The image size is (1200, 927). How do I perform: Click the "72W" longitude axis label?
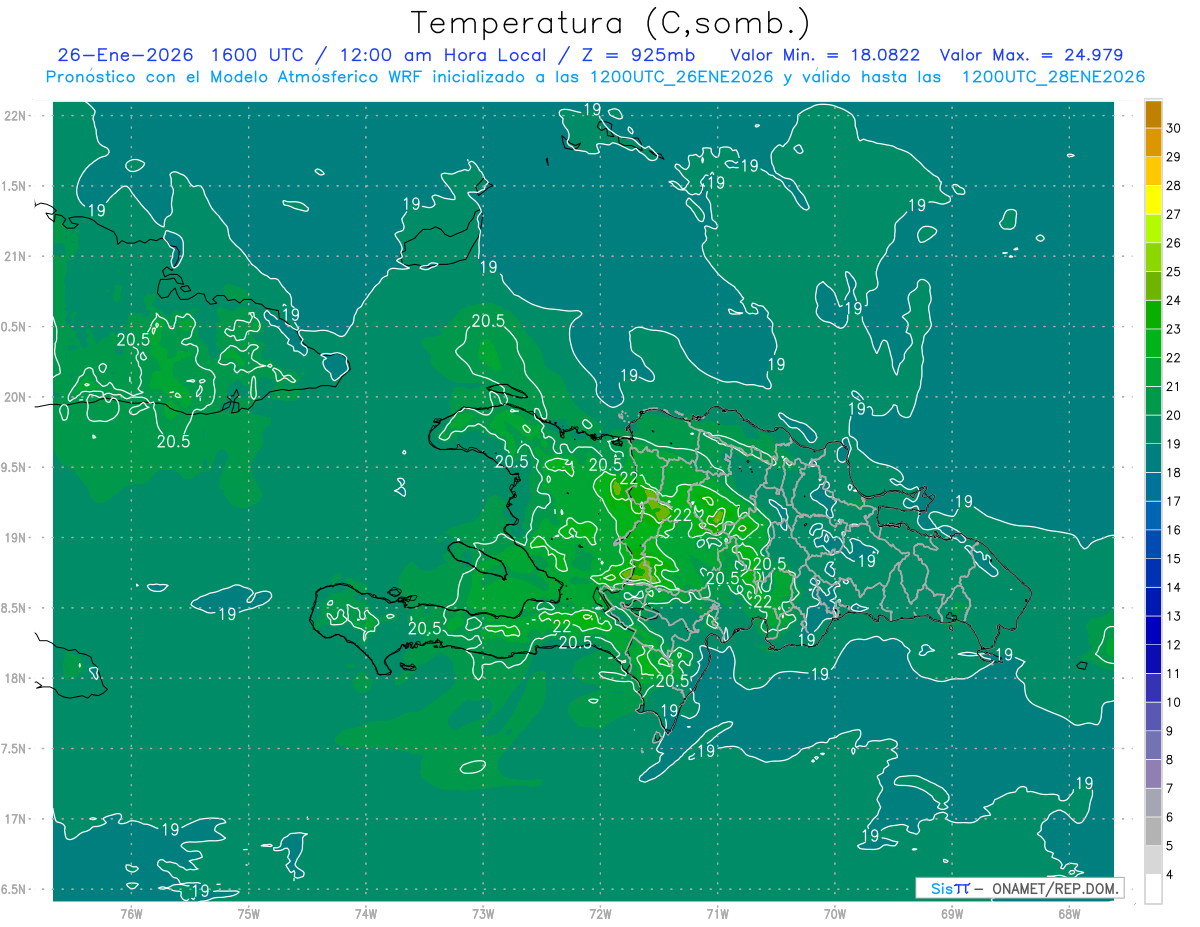click(x=601, y=914)
